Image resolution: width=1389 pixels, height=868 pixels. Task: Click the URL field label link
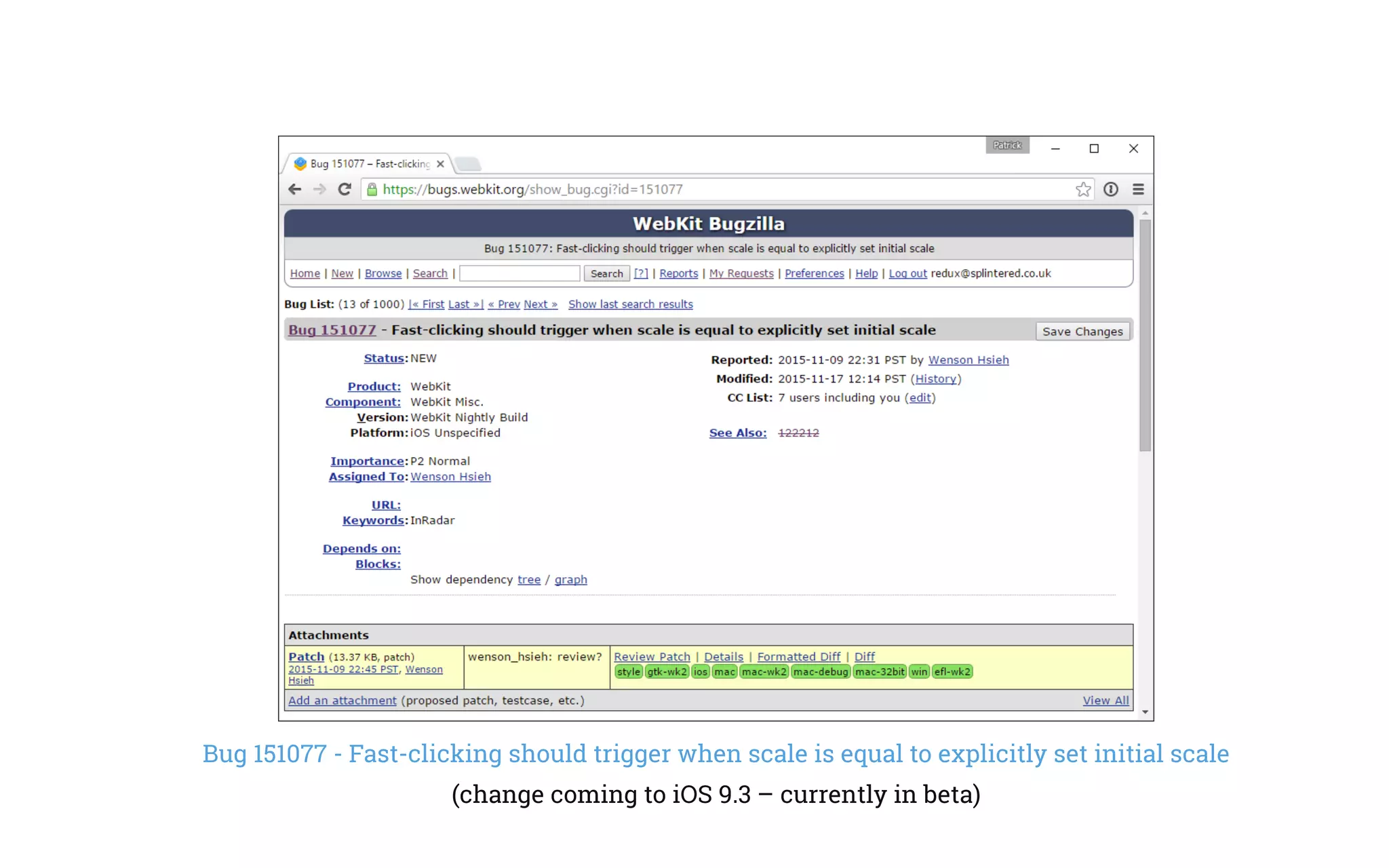click(386, 505)
